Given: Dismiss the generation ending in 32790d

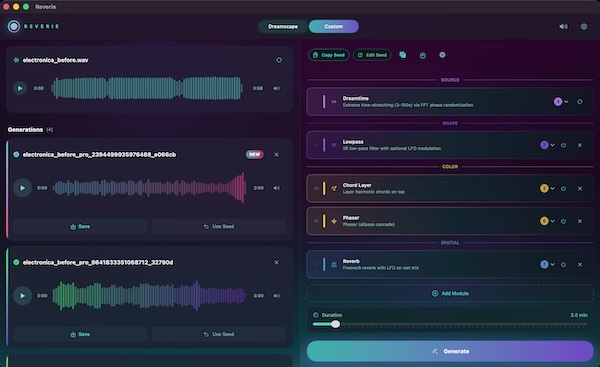Looking at the screenshot, I should tap(276, 263).
